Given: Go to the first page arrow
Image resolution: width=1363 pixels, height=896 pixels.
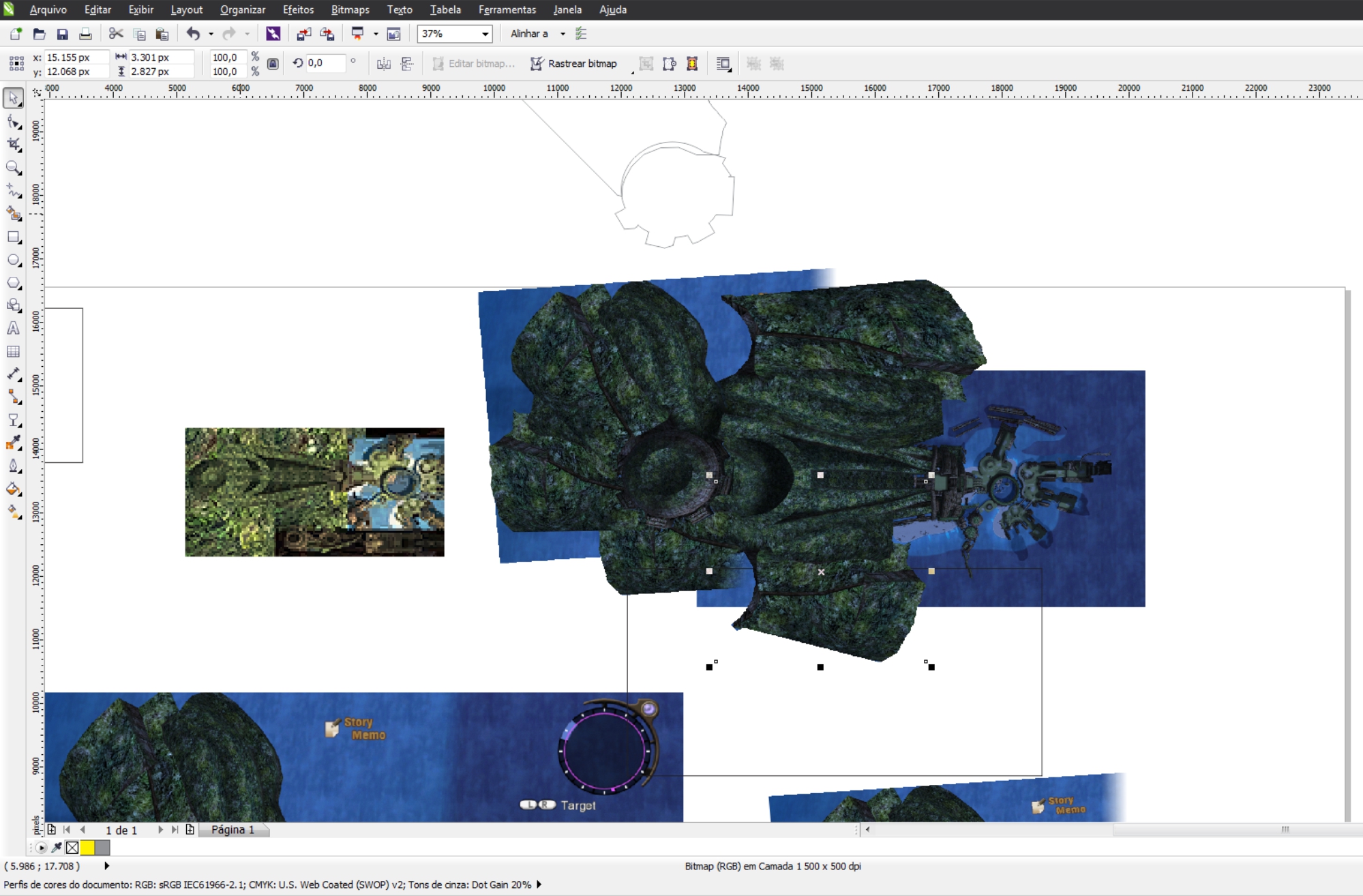Looking at the screenshot, I should pos(67,830).
